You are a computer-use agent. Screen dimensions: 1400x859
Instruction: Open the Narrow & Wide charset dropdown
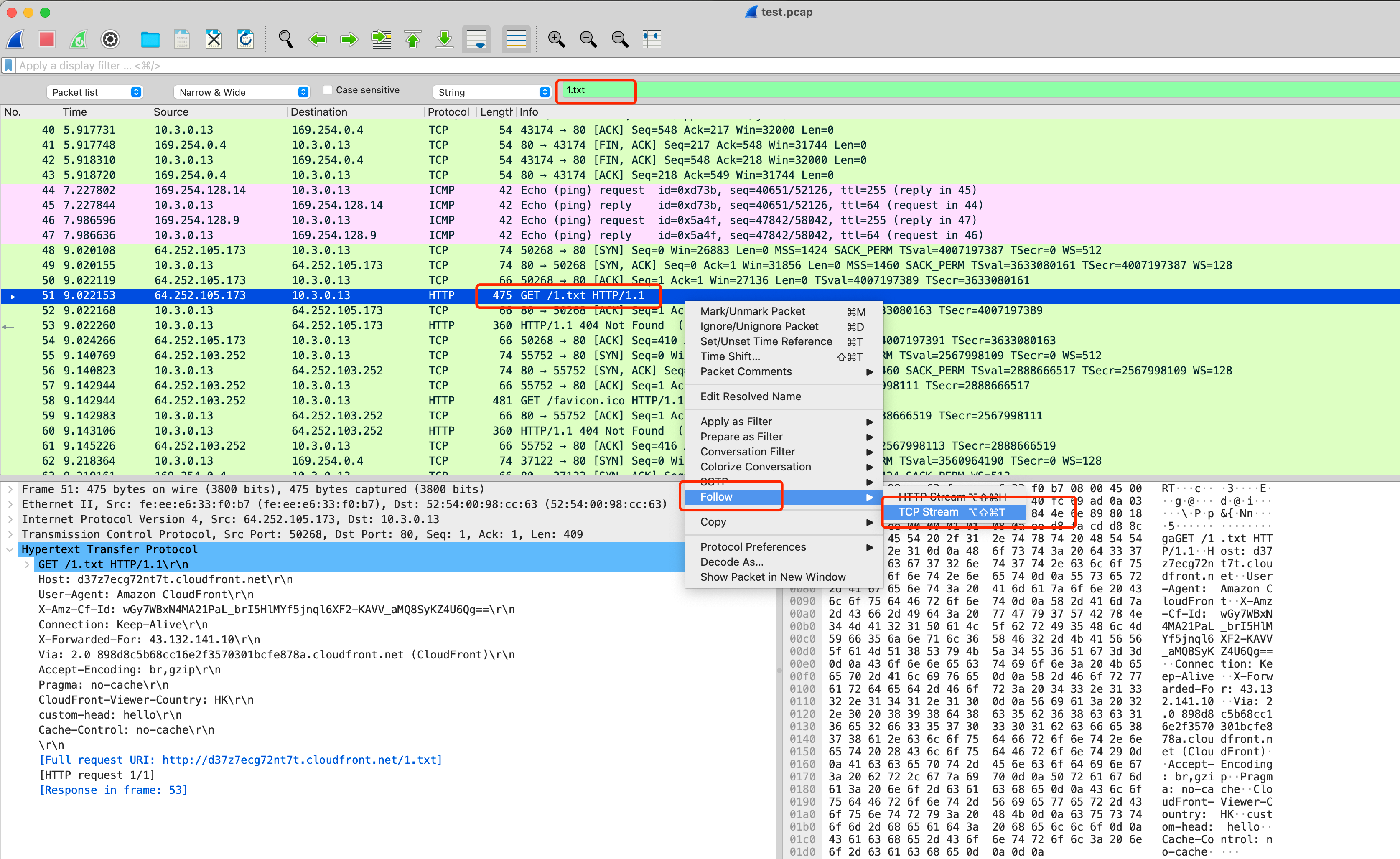pos(242,92)
